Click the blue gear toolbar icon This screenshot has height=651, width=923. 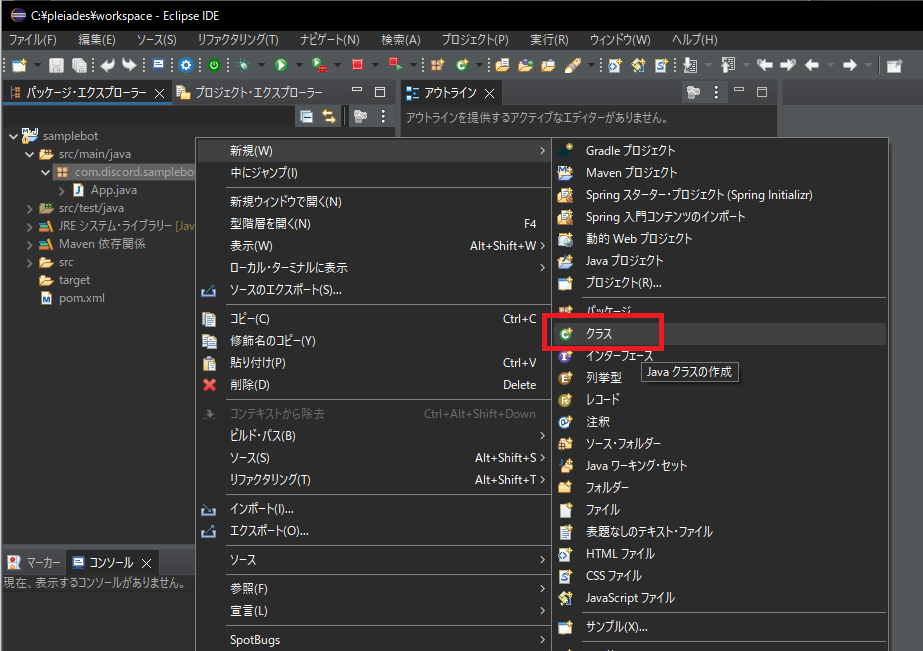[x=186, y=65]
